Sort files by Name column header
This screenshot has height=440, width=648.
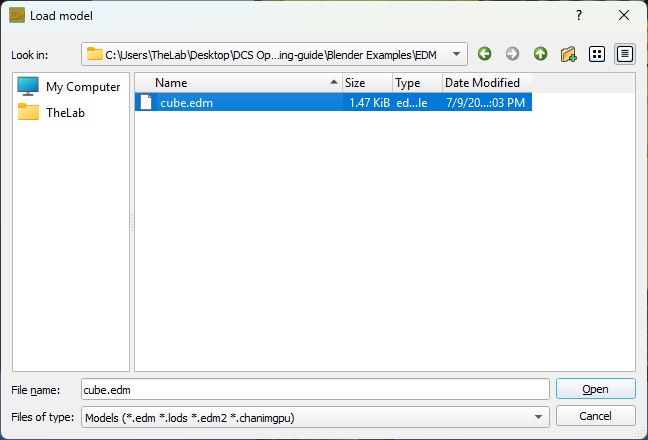coord(238,83)
